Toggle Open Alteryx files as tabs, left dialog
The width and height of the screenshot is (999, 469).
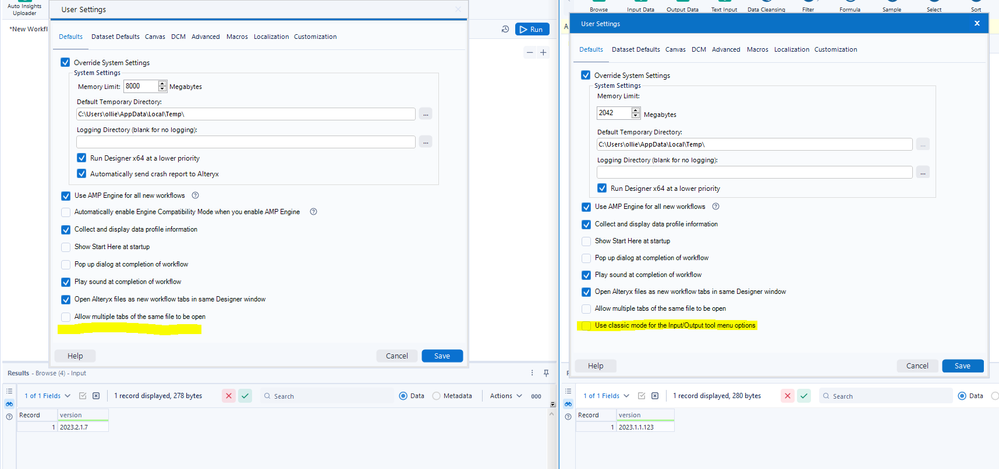[66, 299]
